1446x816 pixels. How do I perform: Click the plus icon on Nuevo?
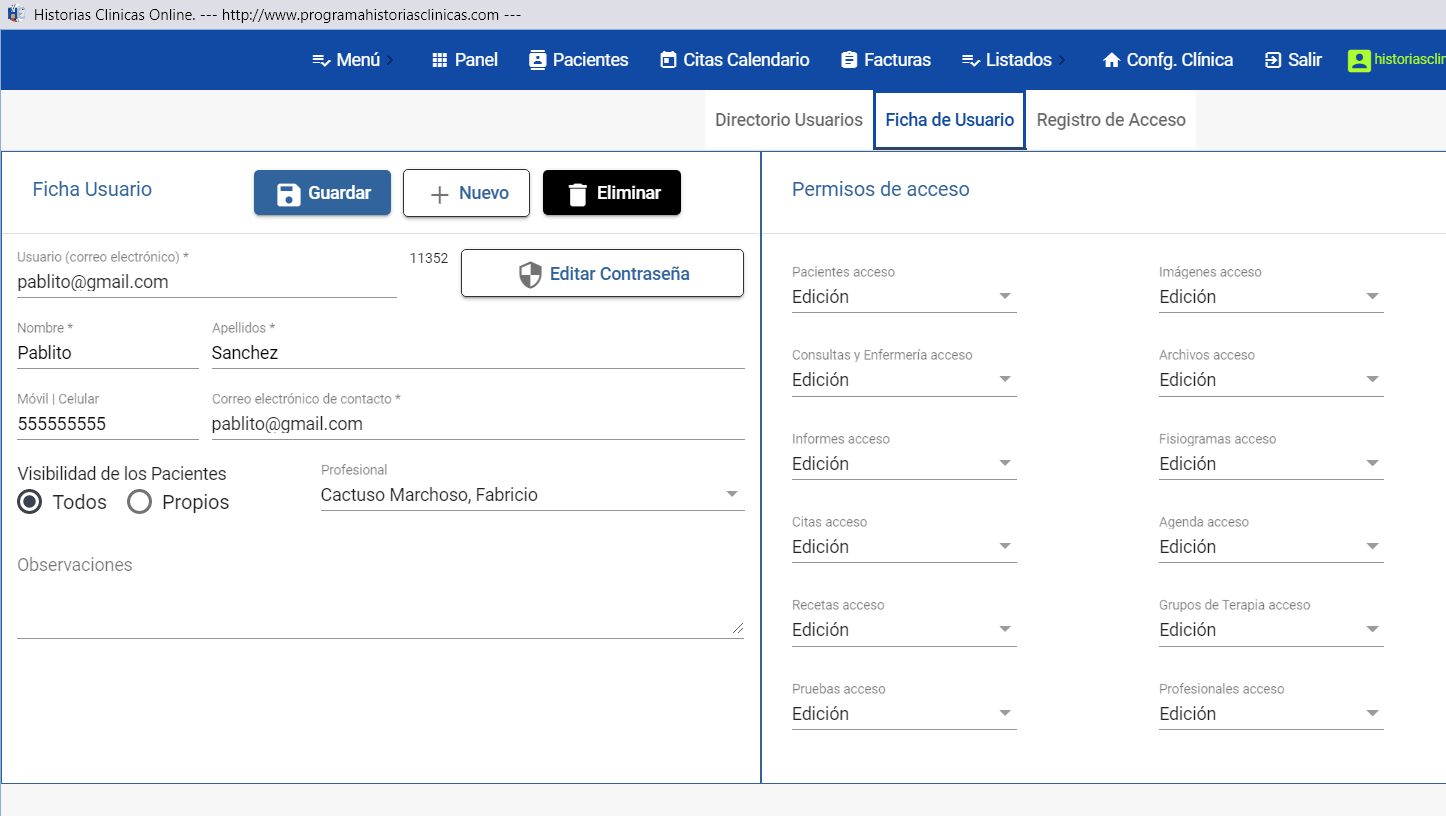point(438,194)
